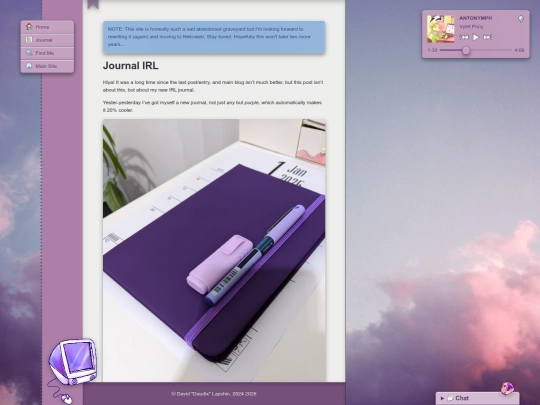Open the Journal navigation item
Image resolution: width=540 pixels, height=405 pixels.
[x=47, y=40]
